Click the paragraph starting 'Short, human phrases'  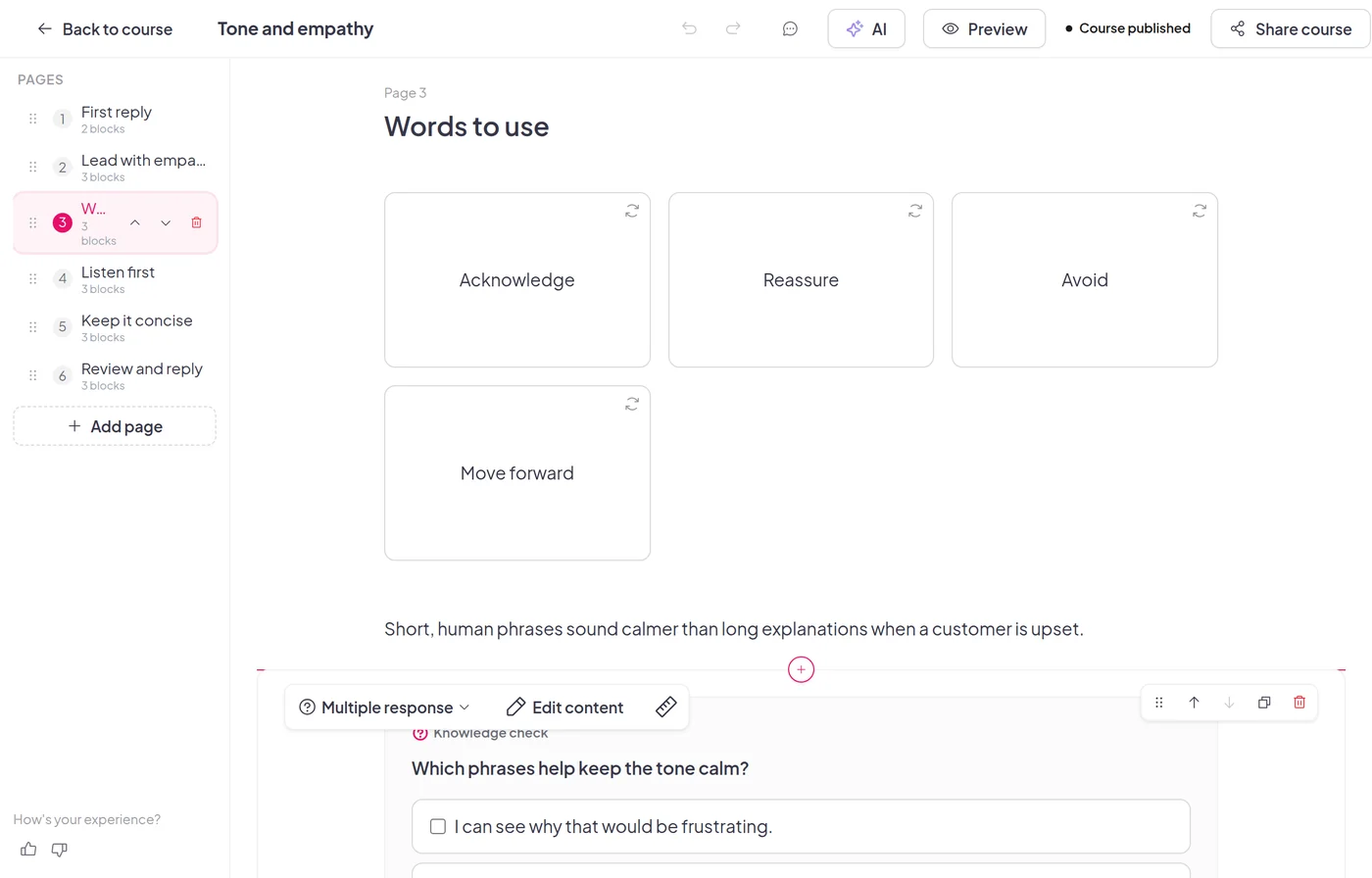[734, 629]
